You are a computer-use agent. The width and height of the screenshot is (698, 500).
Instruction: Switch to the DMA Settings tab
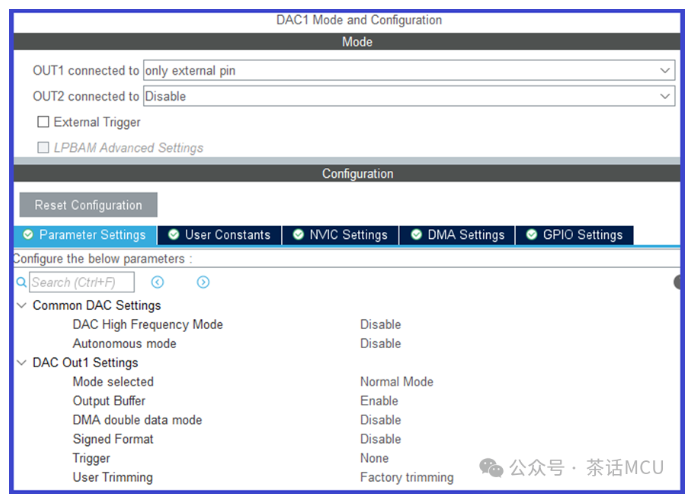coord(457,235)
